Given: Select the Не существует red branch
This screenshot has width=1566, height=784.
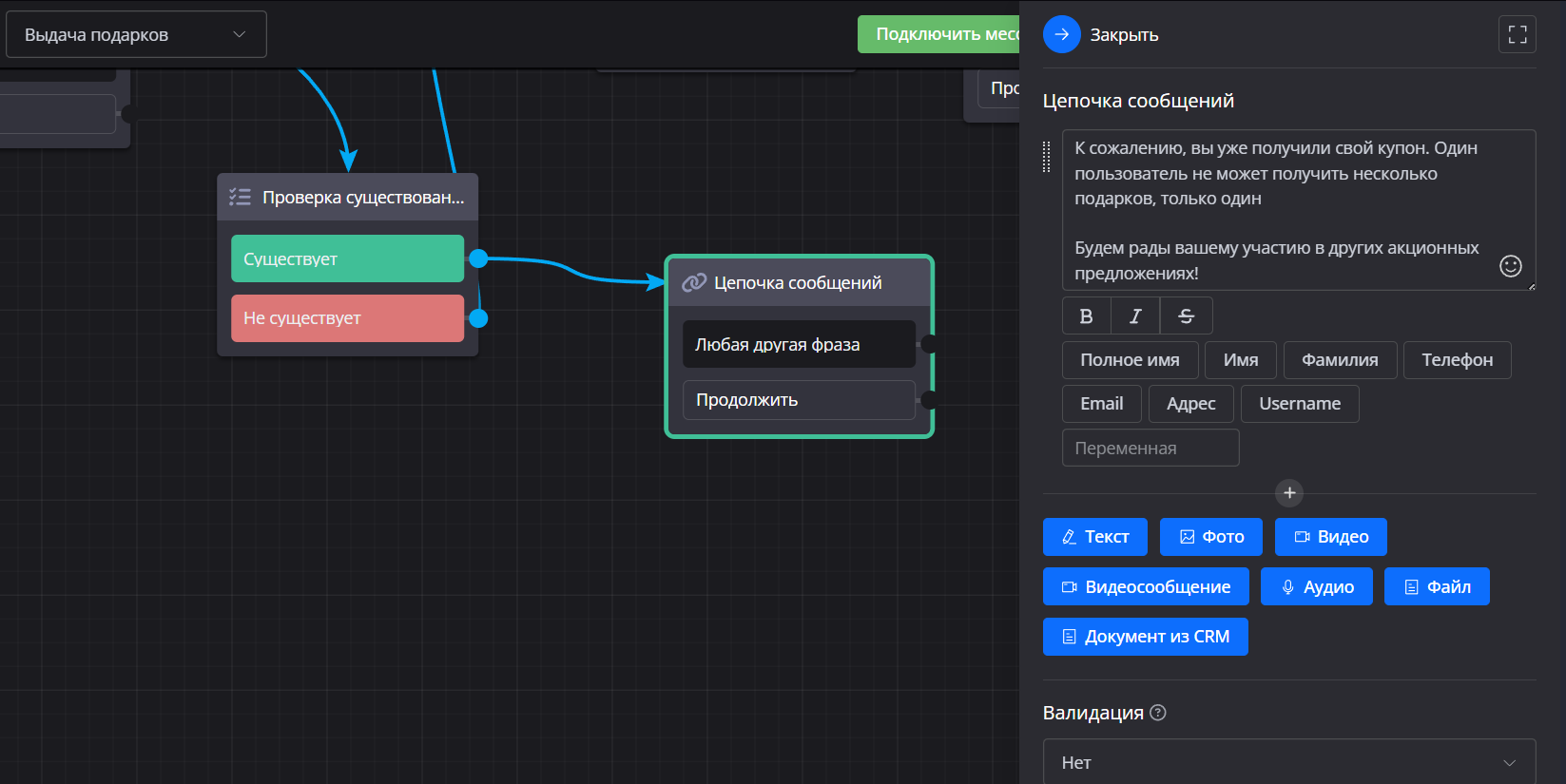Looking at the screenshot, I should pyautogui.click(x=347, y=318).
